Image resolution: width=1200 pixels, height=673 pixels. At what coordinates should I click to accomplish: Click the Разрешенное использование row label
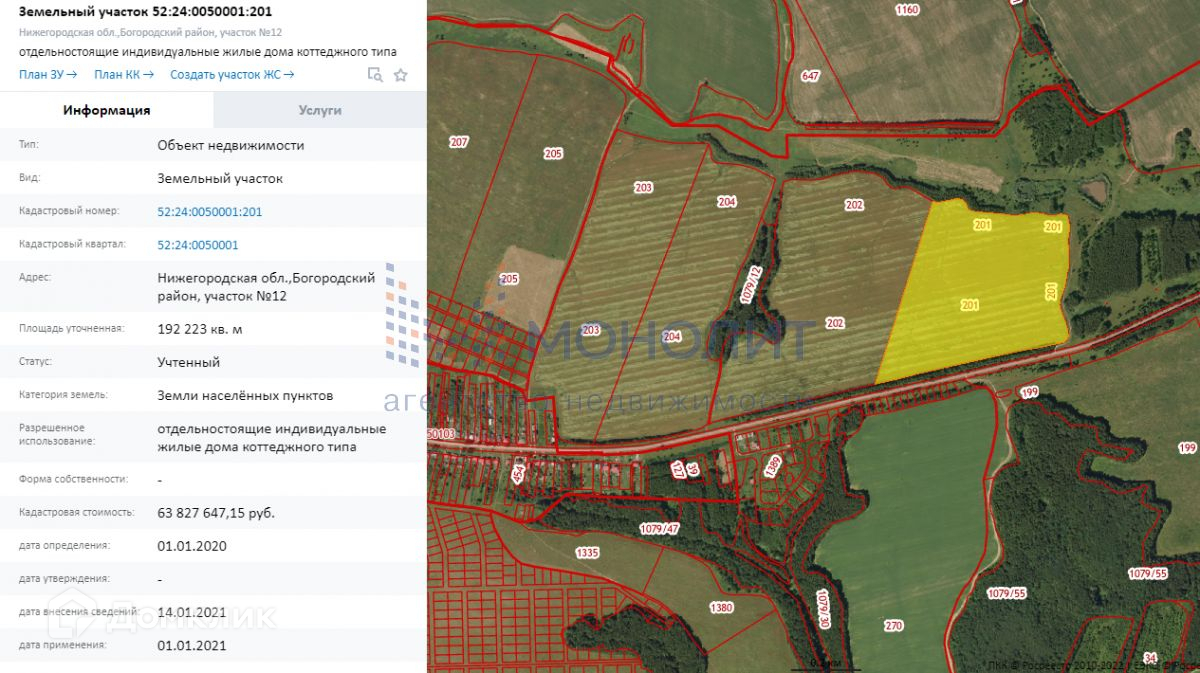[x=57, y=434]
